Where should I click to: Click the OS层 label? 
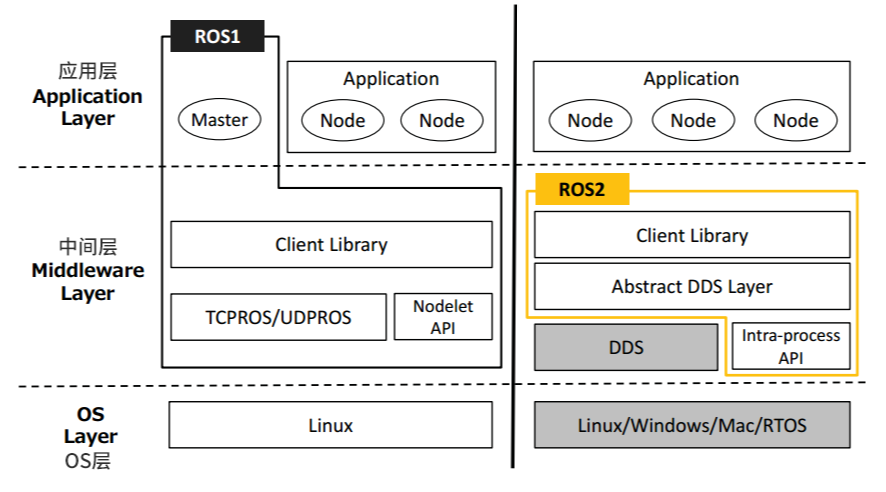(88, 461)
